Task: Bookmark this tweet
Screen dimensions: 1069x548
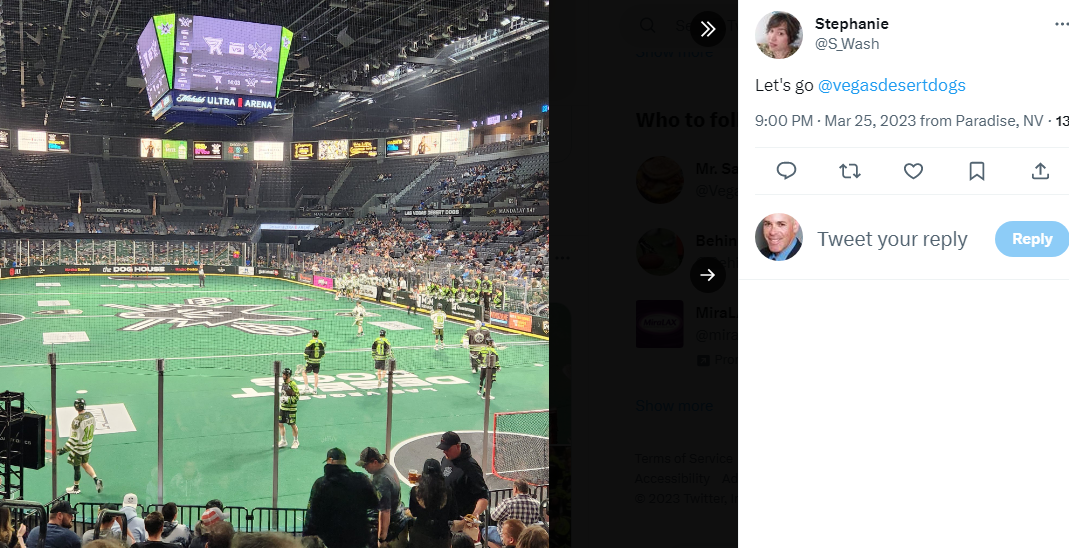Action: (x=976, y=170)
